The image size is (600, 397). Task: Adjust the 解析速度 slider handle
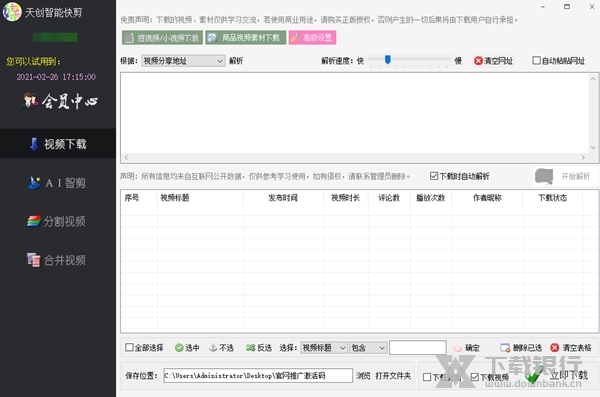coord(388,59)
